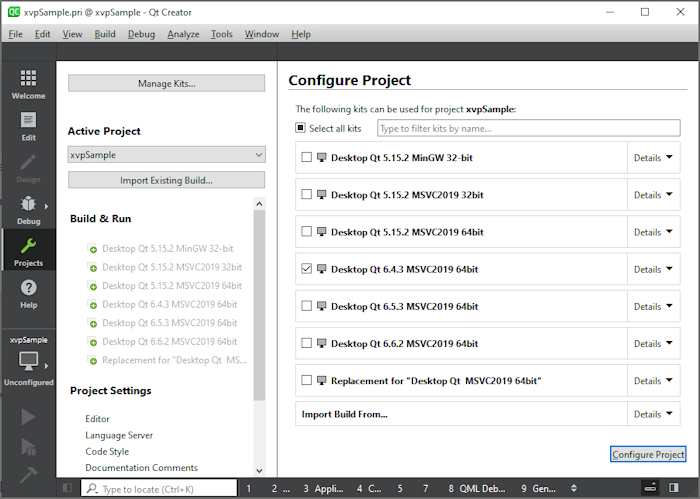Viewport: 700px width, 499px height.
Task: Check Desktop Qt 6.5.3 MSVC2019 64bit kit
Action: tap(306, 306)
